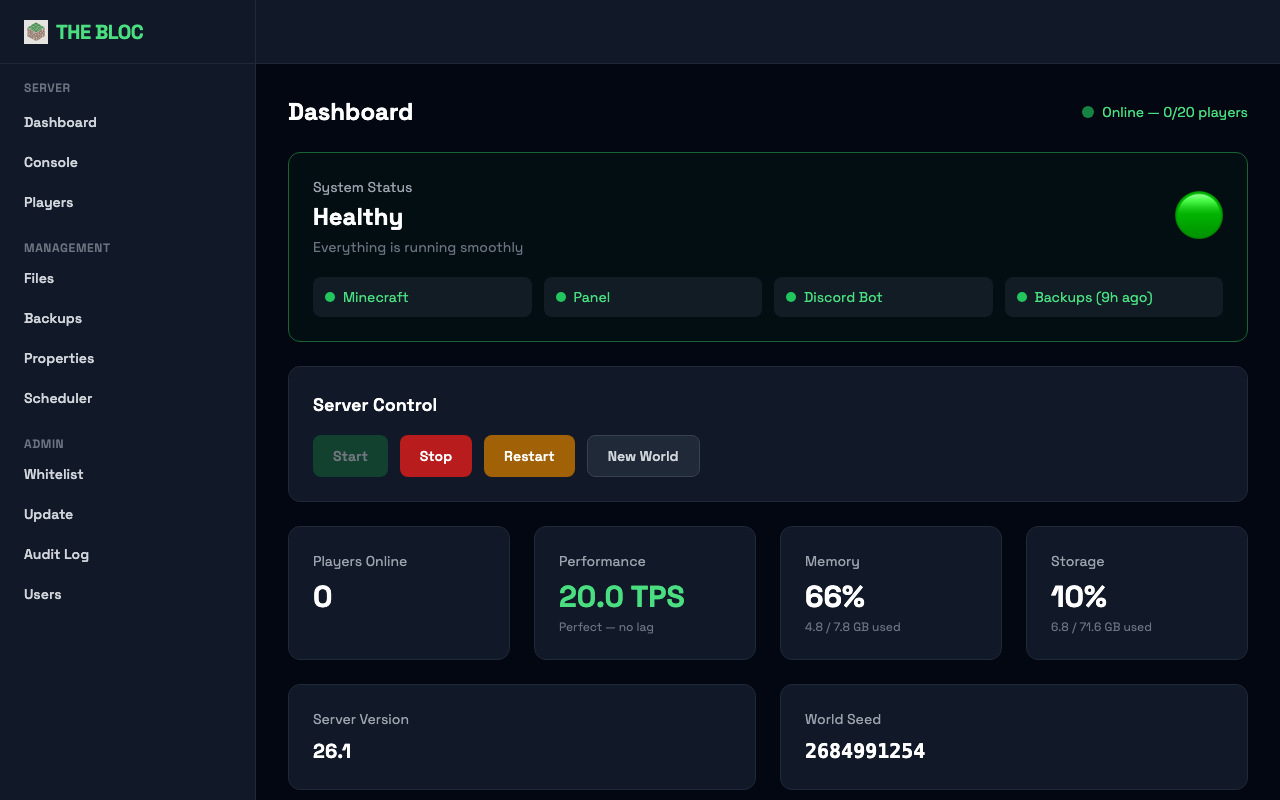The height and width of the screenshot is (800, 1280).
Task: Open the Console page
Action: [x=51, y=162]
